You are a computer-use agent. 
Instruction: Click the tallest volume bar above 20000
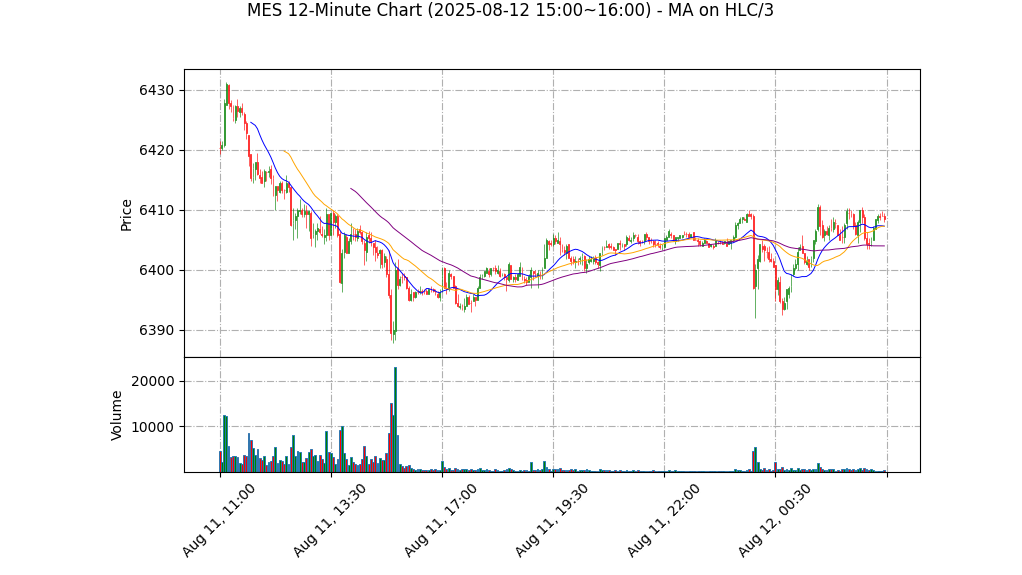(395, 419)
